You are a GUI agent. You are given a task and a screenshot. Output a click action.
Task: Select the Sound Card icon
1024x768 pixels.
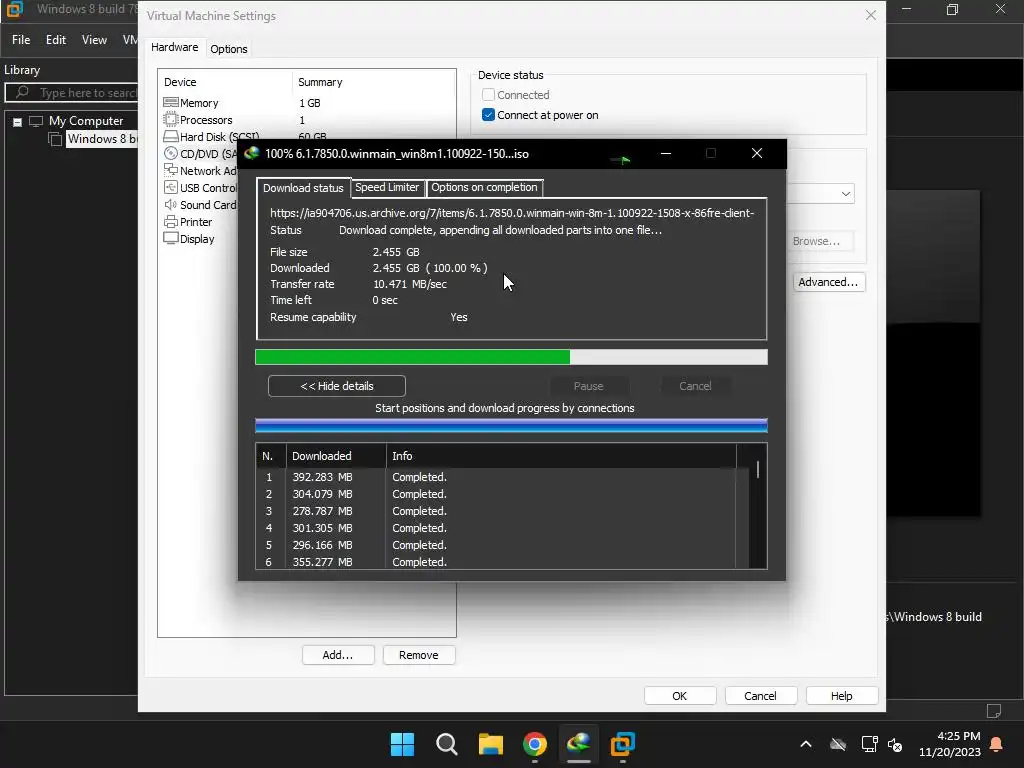pos(170,204)
